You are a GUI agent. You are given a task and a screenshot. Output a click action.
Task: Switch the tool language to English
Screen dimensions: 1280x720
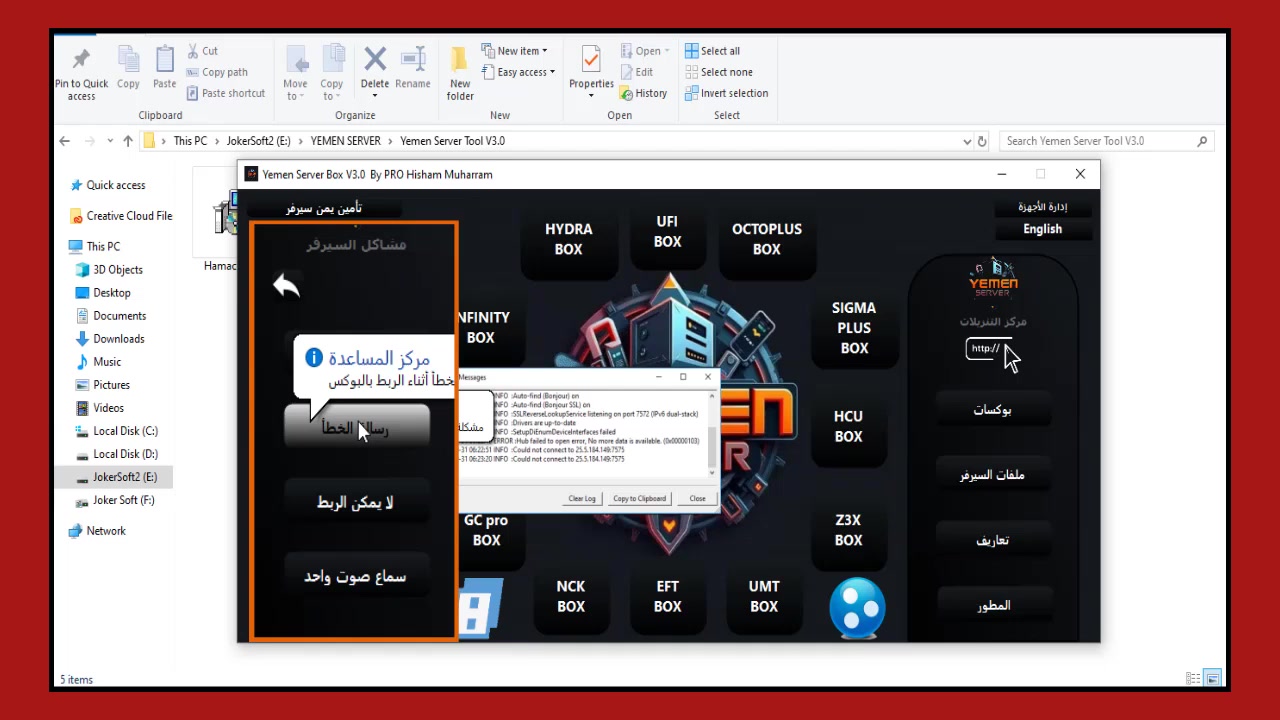point(1042,229)
